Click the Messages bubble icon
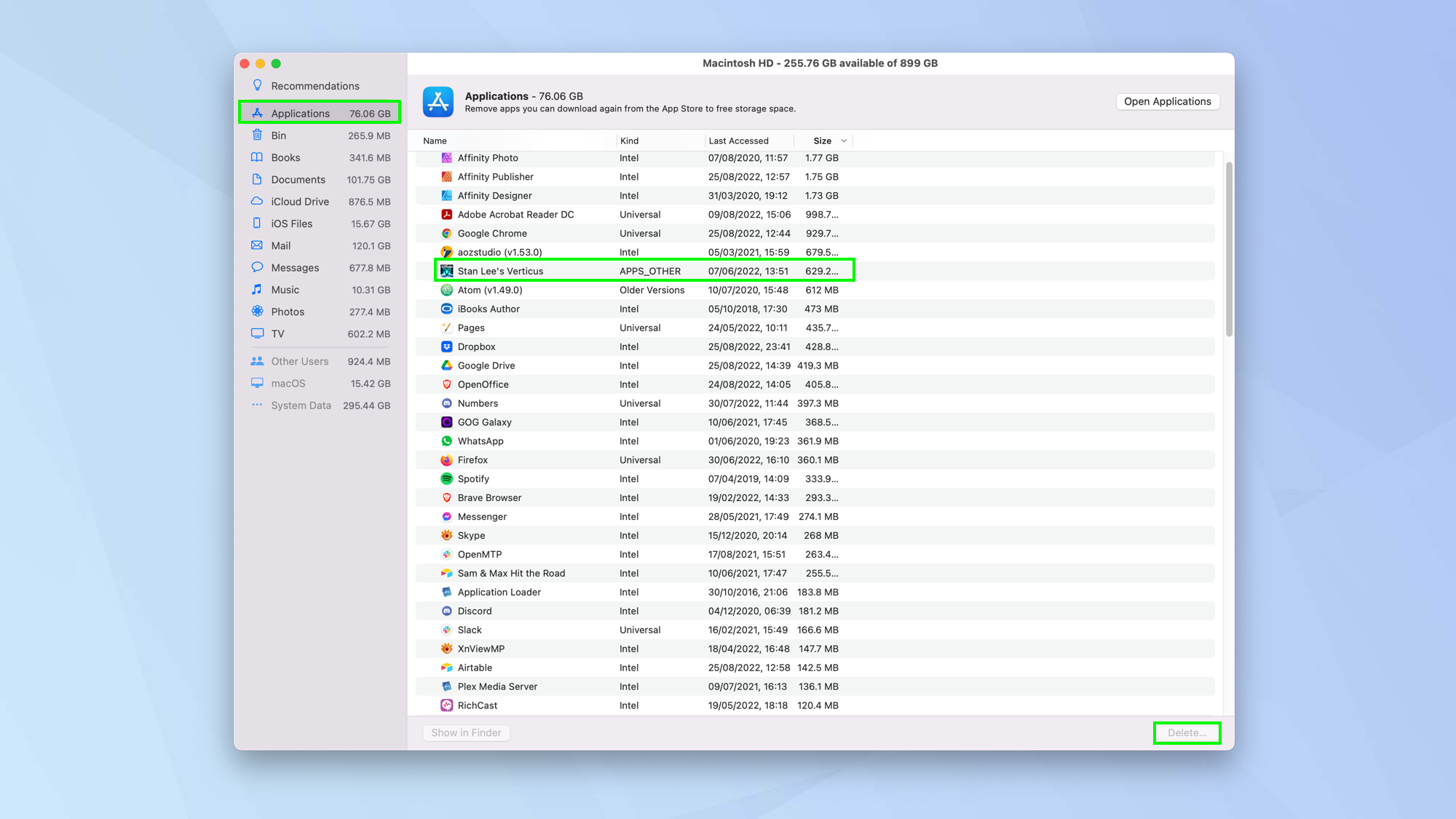The height and width of the screenshot is (819, 1456). [x=257, y=267]
